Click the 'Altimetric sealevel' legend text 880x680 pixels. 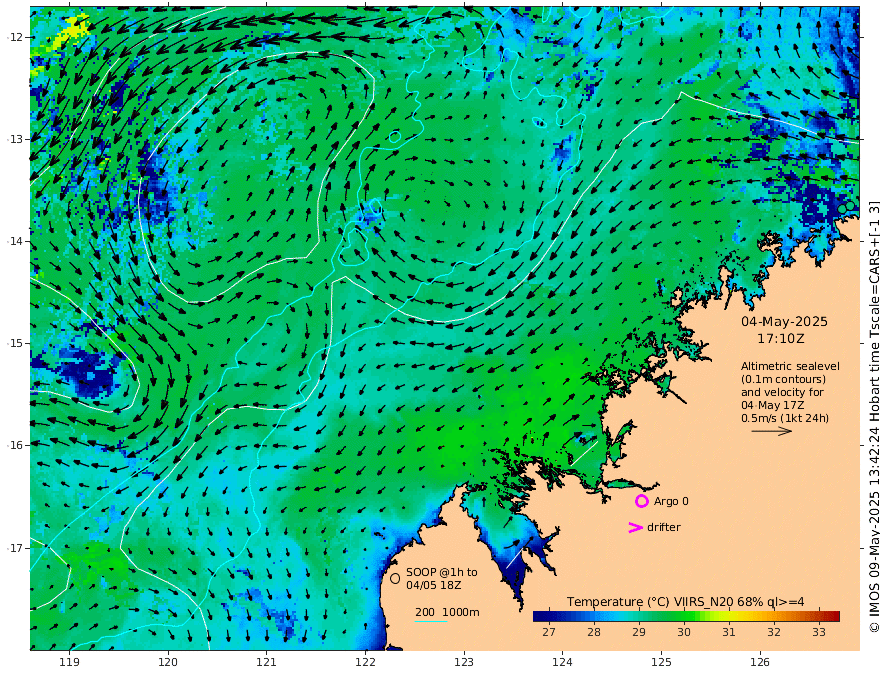tap(790, 366)
